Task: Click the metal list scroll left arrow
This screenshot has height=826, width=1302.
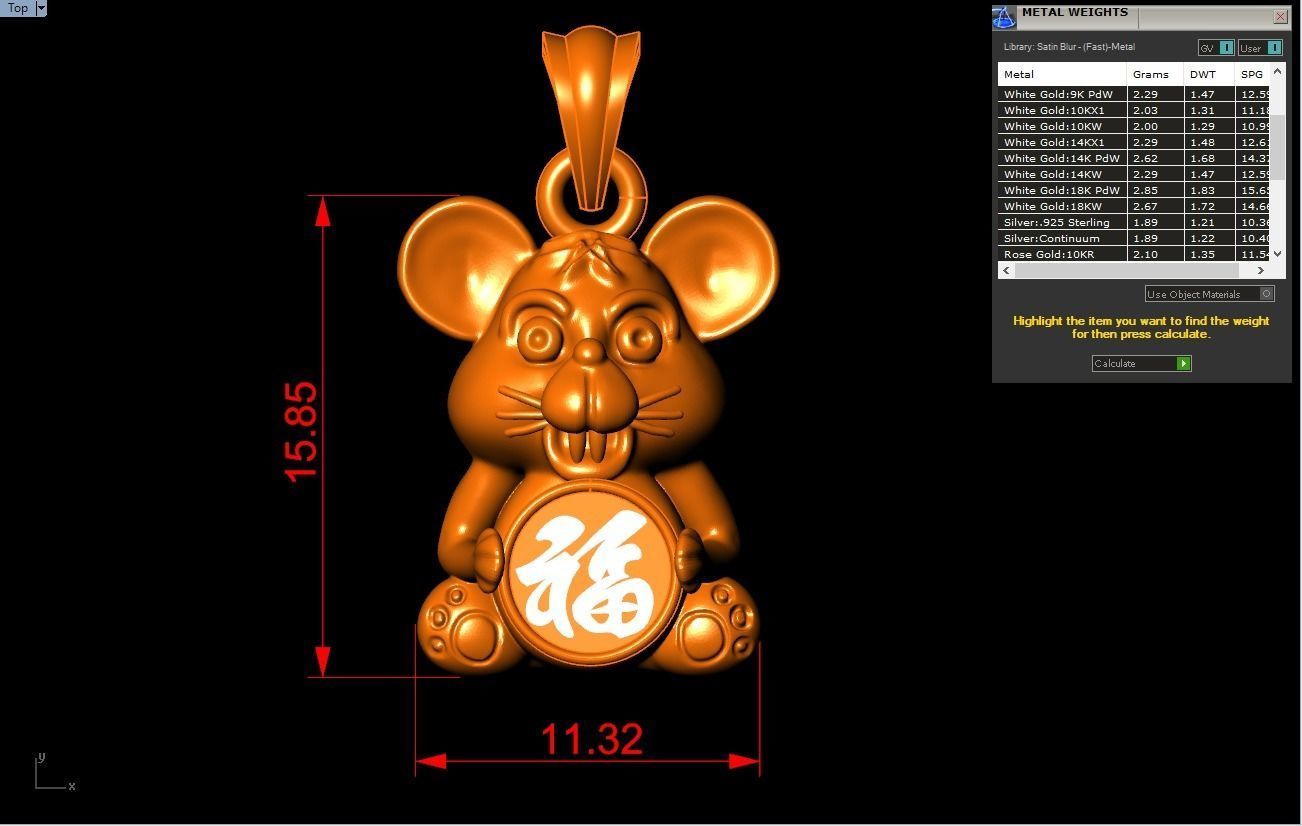Action: tap(1007, 270)
